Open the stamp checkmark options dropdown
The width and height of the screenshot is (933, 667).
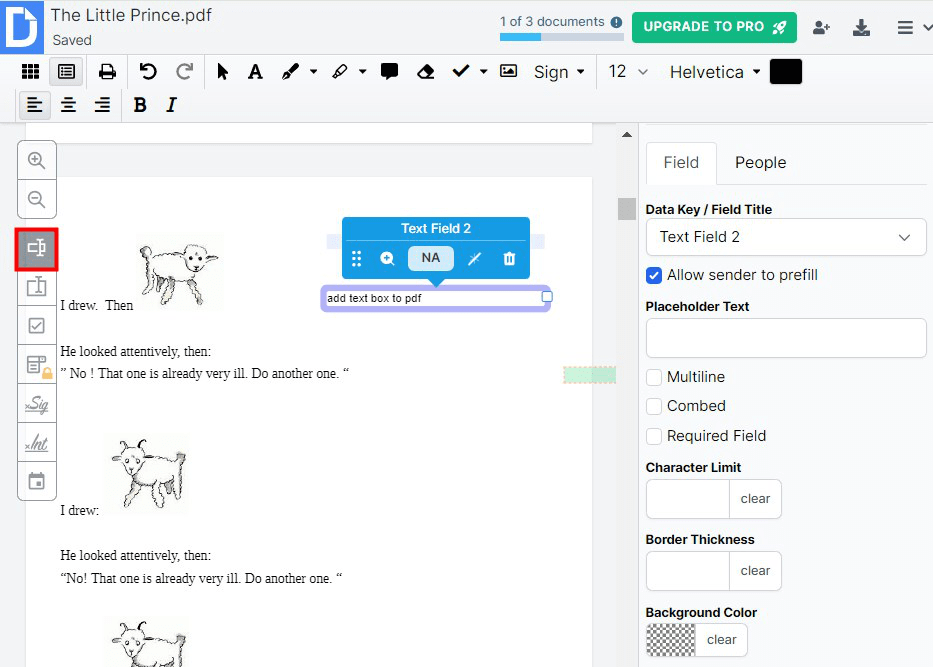click(x=483, y=71)
